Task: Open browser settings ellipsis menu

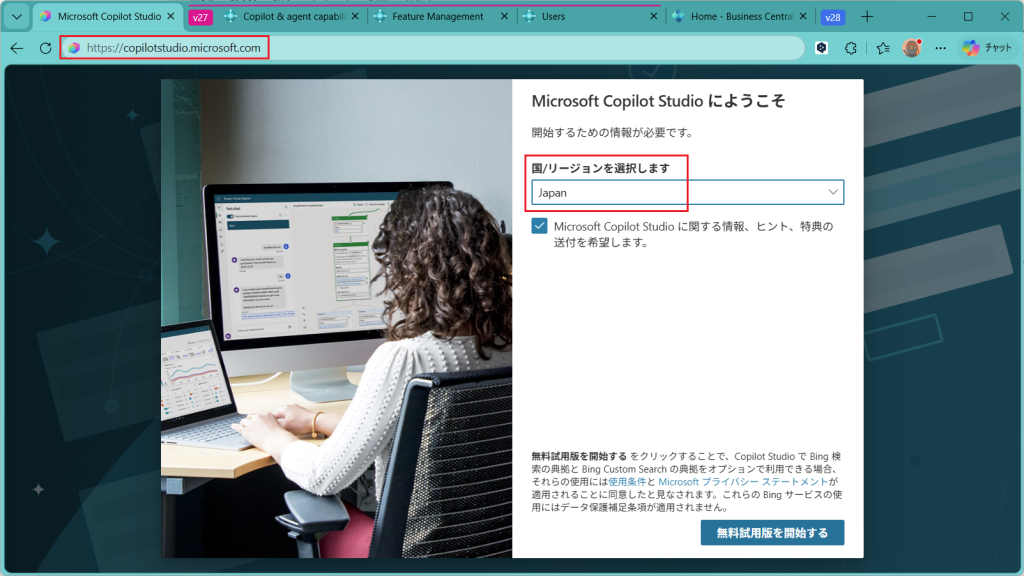Action: tap(940, 48)
